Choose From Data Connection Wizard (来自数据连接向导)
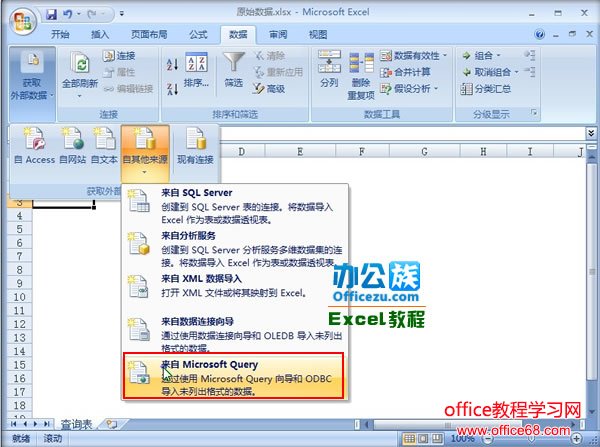This screenshot has height=447, width=600. coord(235,334)
